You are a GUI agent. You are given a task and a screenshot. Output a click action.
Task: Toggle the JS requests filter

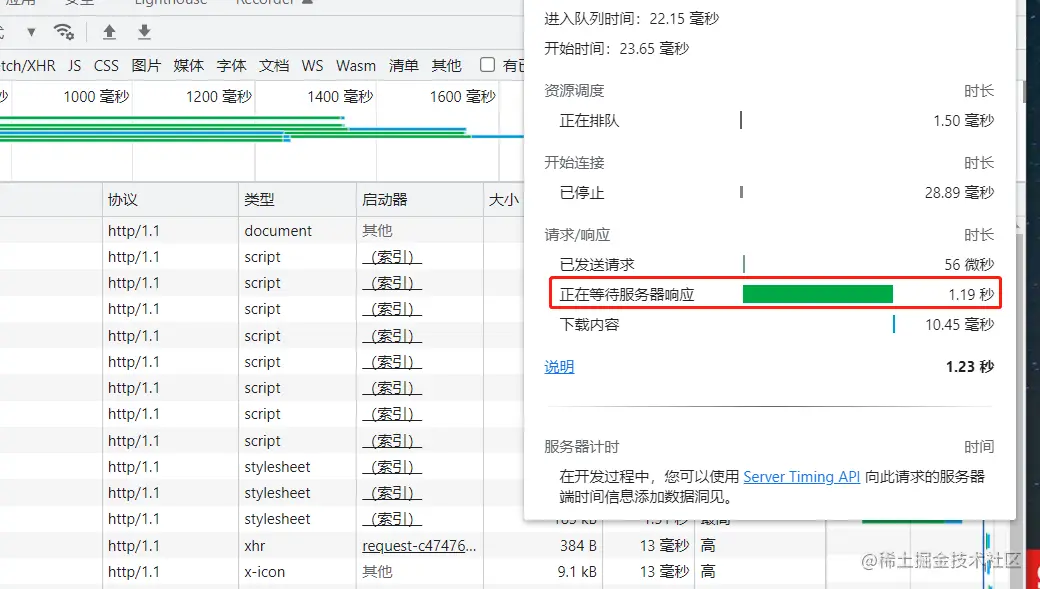(x=73, y=65)
